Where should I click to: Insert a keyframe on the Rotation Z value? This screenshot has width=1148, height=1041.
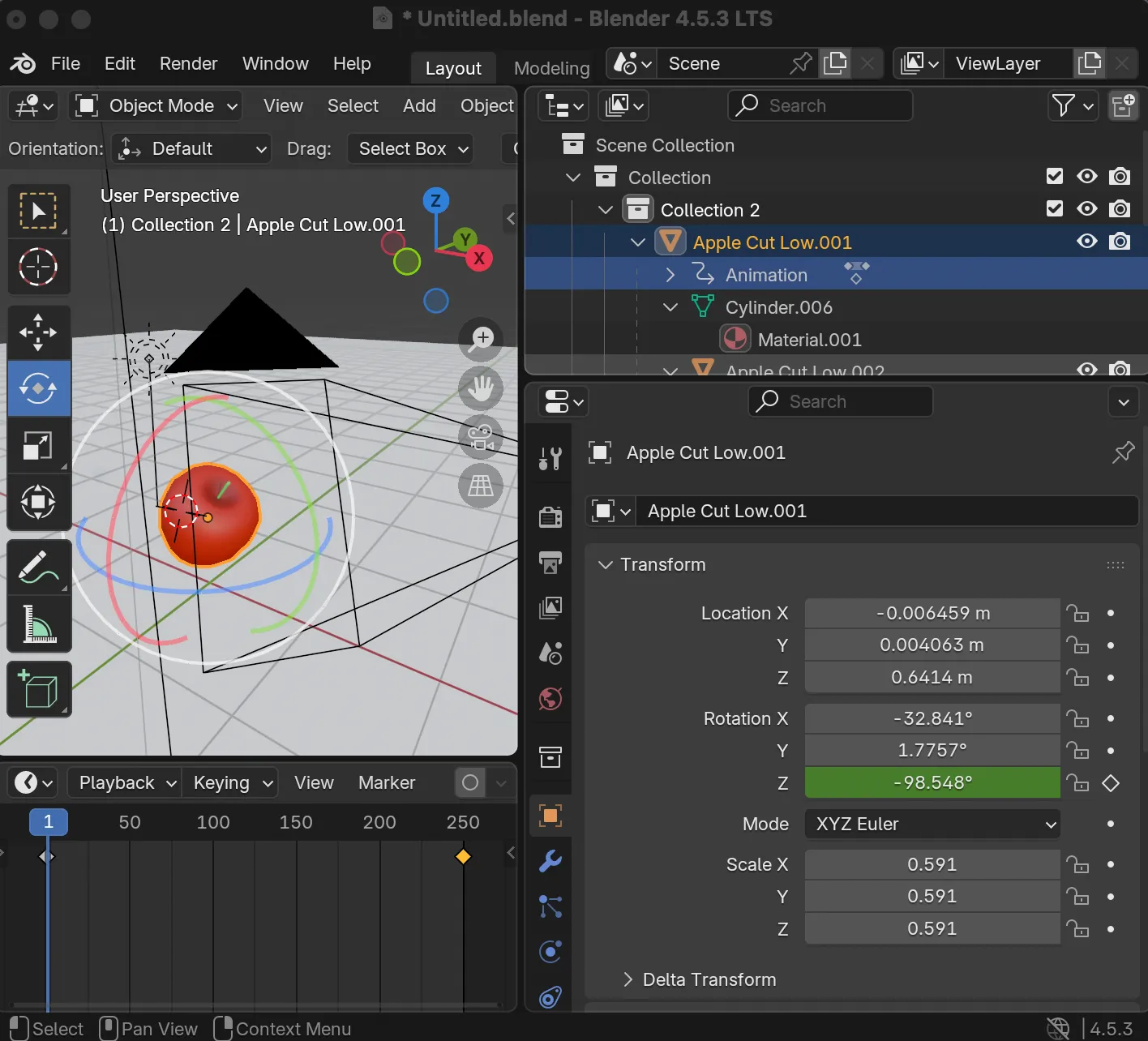coord(1111,783)
